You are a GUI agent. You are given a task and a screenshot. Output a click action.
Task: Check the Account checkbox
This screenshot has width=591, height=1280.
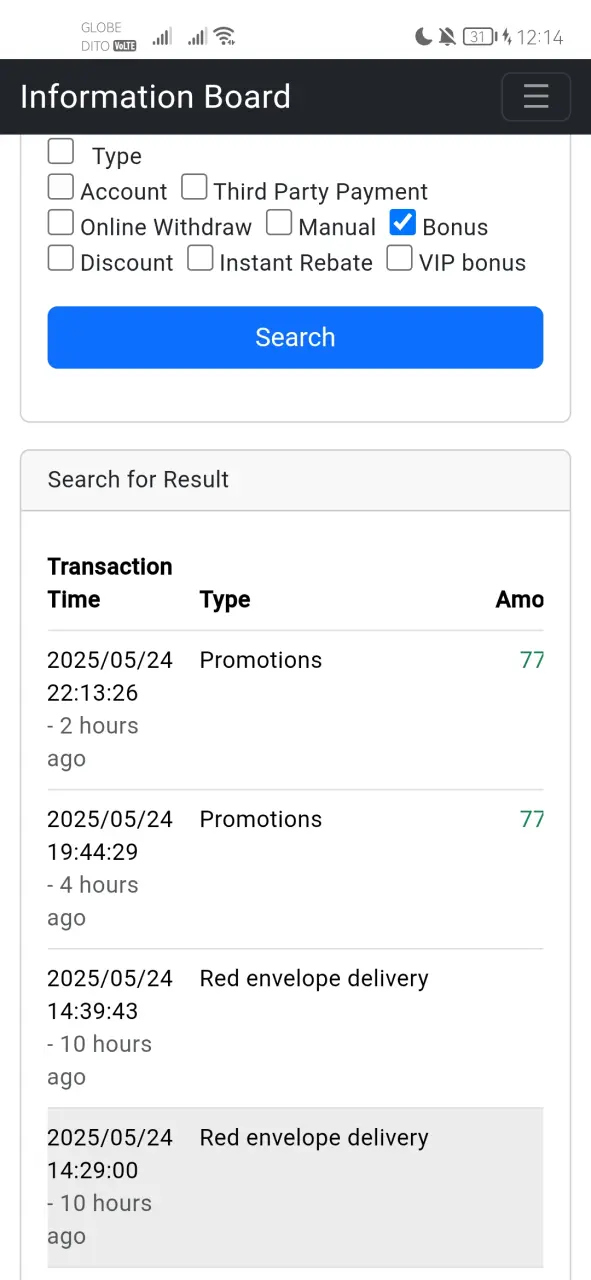[x=61, y=187]
